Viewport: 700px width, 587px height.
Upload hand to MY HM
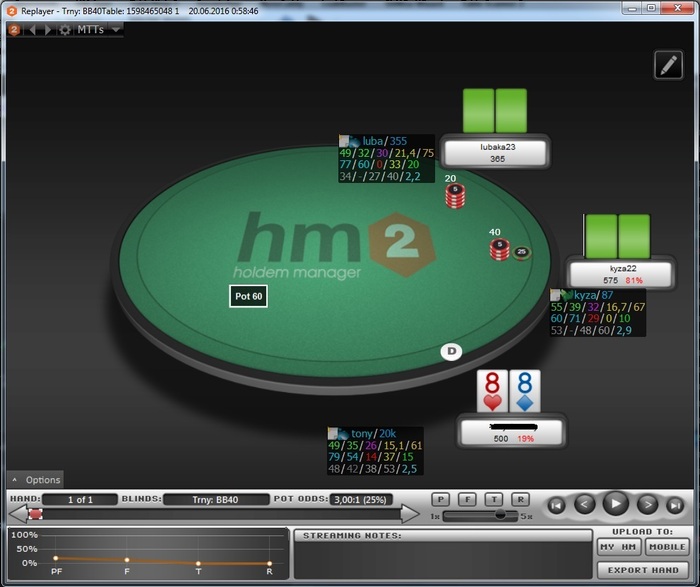tap(619, 547)
